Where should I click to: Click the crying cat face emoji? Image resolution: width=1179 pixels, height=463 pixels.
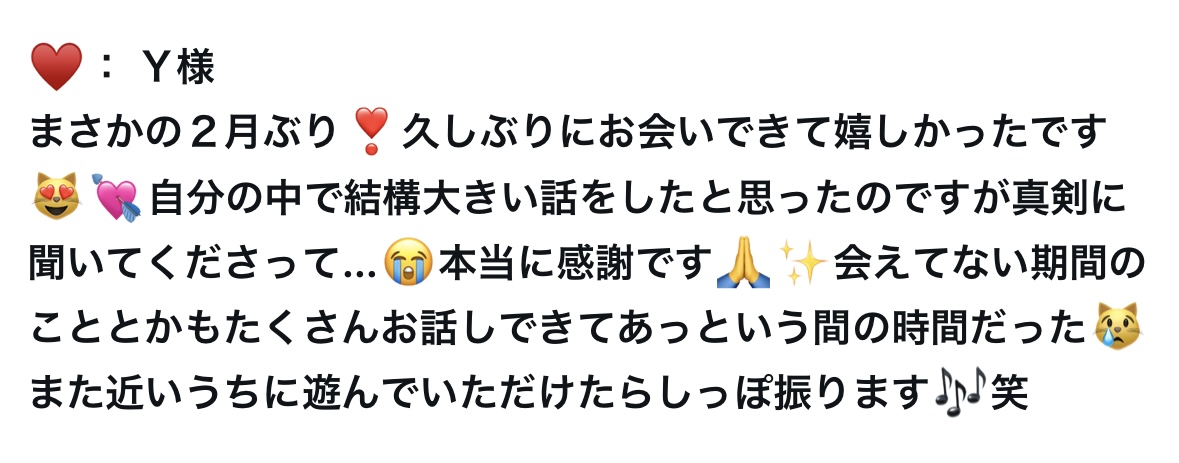[1117, 327]
